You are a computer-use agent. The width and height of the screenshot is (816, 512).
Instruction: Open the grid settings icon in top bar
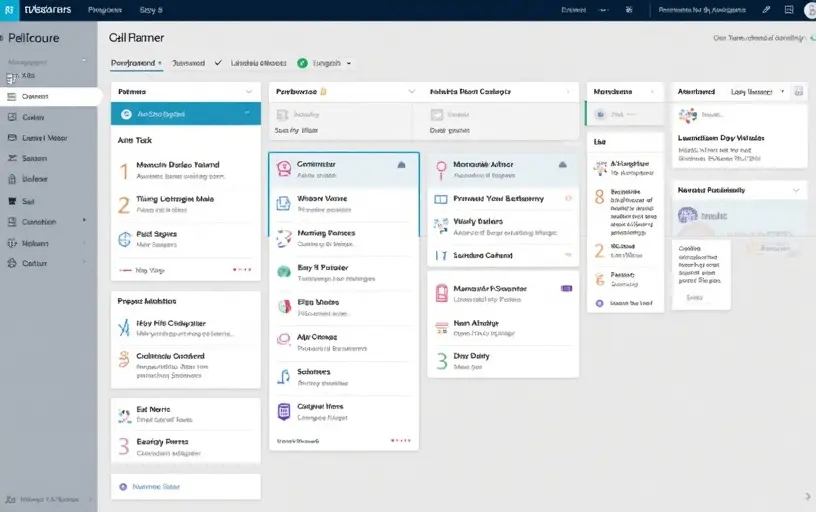(629, 10)
